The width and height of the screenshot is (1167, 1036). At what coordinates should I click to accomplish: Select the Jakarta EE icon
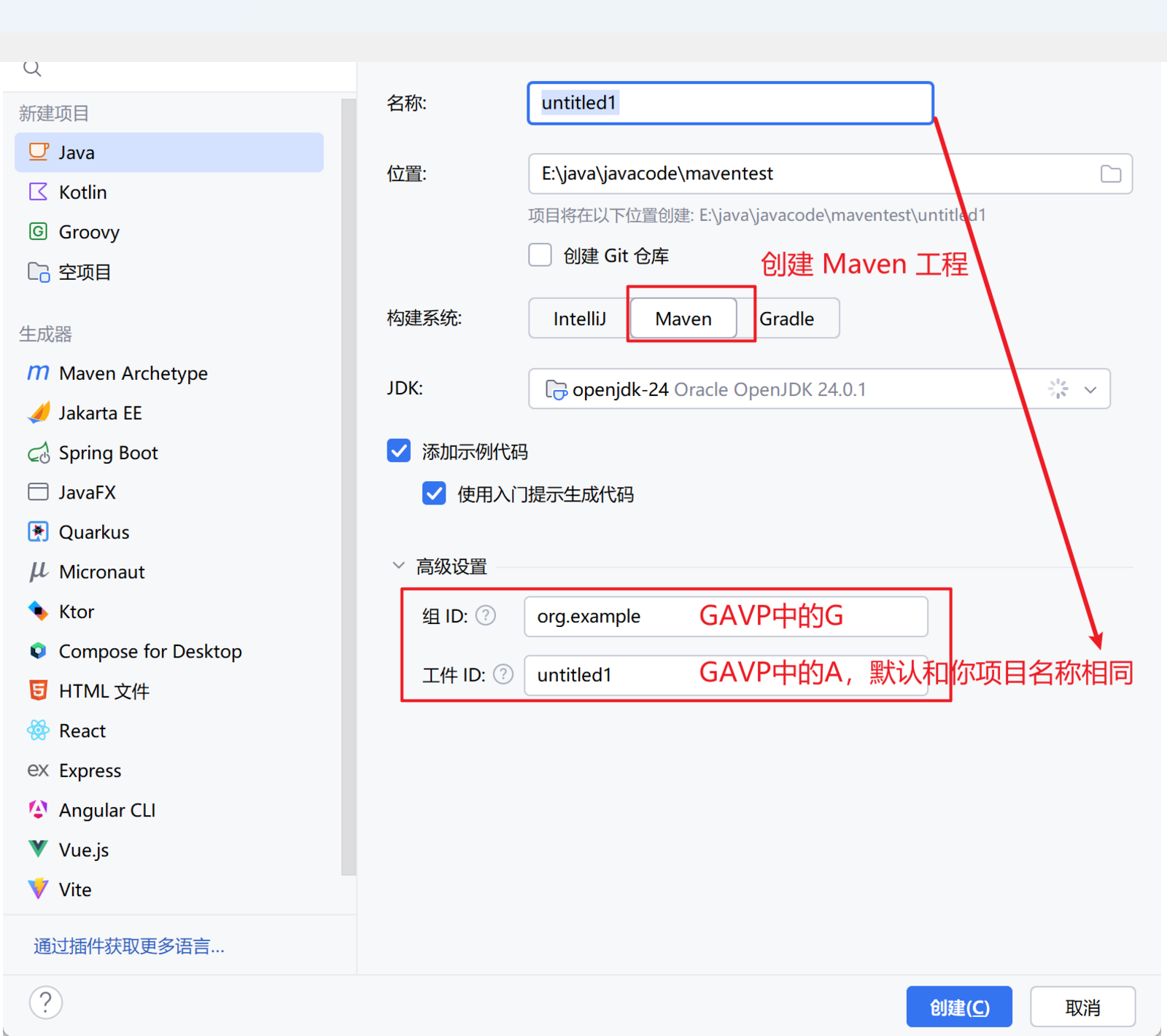point(39,413)
